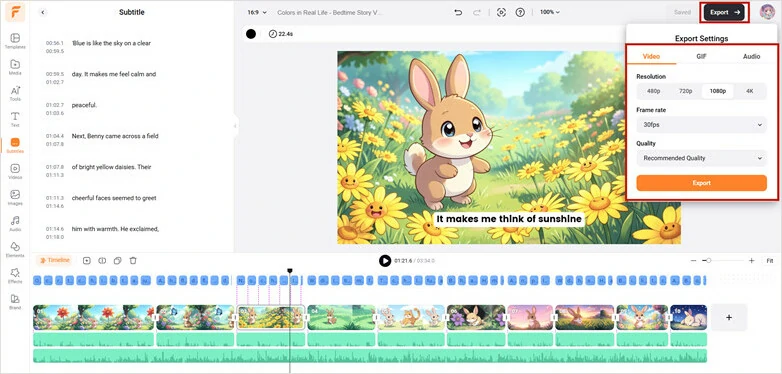Select 4K resolution
The width and height of the screenshot is (782, 374).
coord(750,91)
